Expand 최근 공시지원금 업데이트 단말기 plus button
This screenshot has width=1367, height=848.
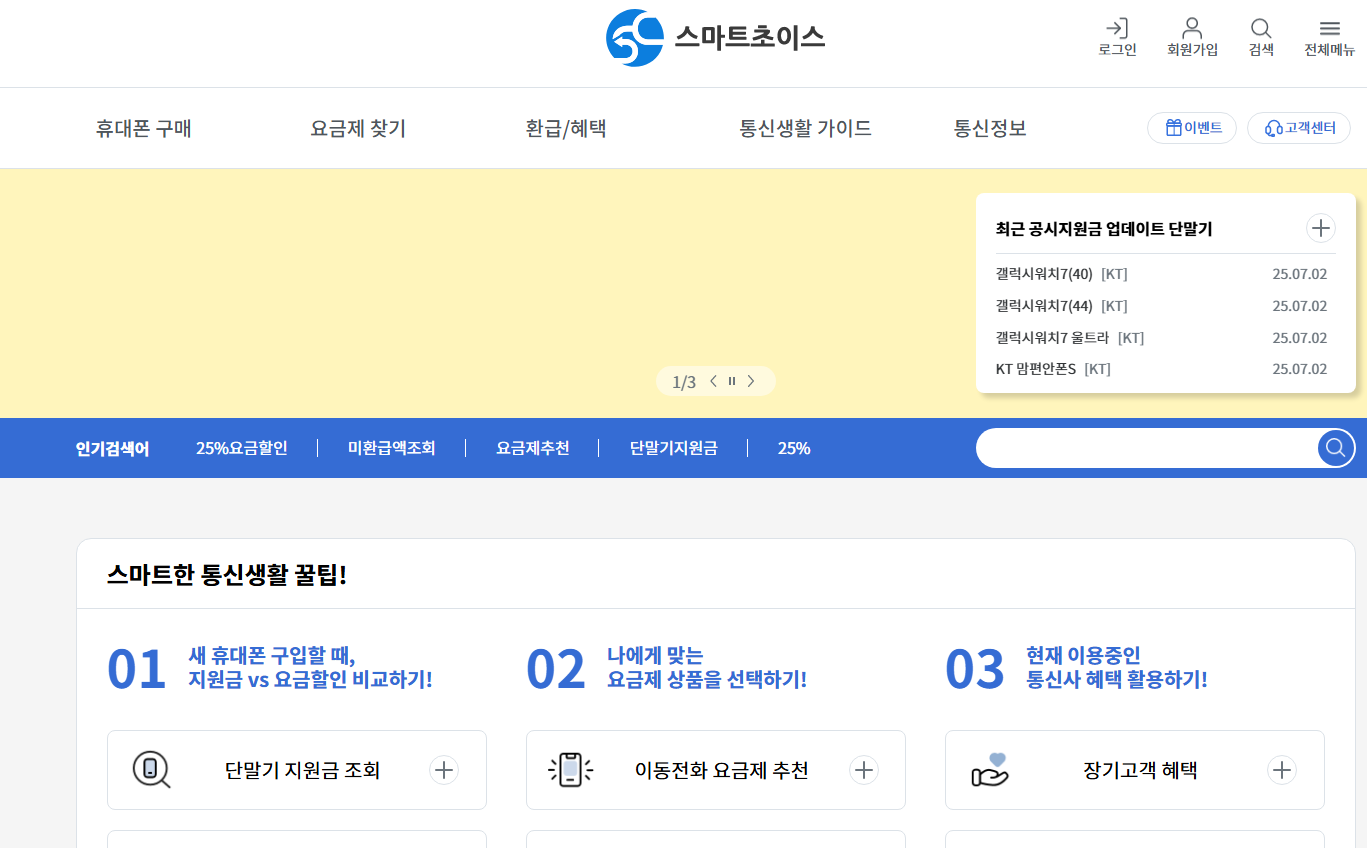click(x=1321, y=228)
